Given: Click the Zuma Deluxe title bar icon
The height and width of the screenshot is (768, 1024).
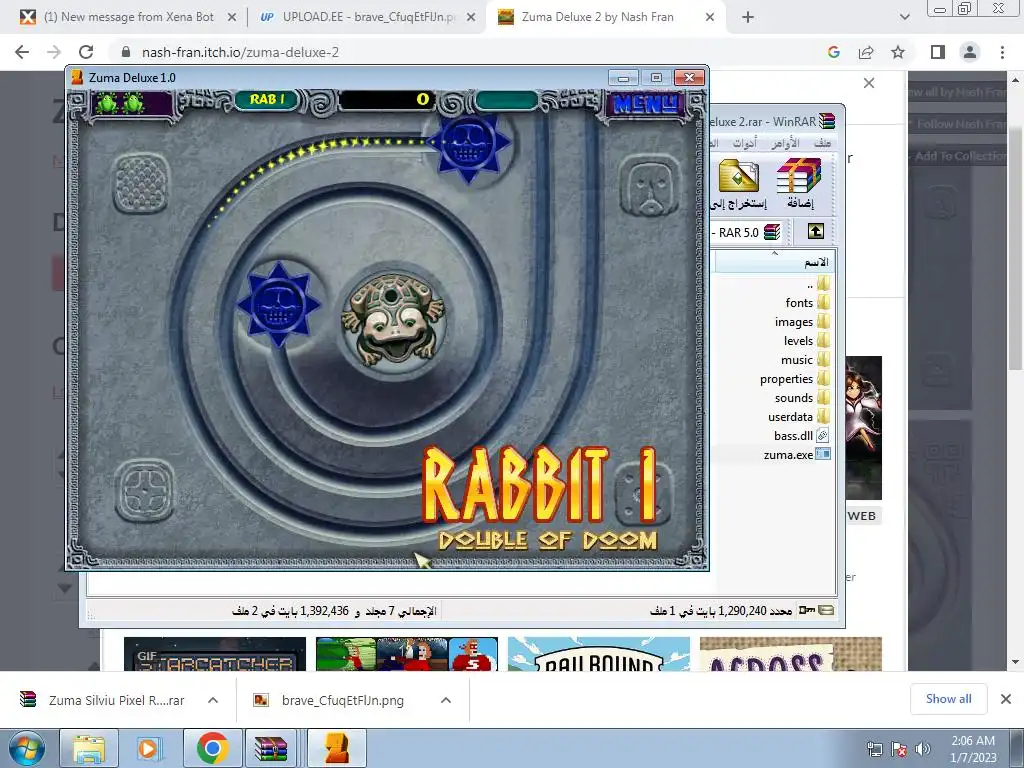Looking at the screenshot, I should click(78, 78).
